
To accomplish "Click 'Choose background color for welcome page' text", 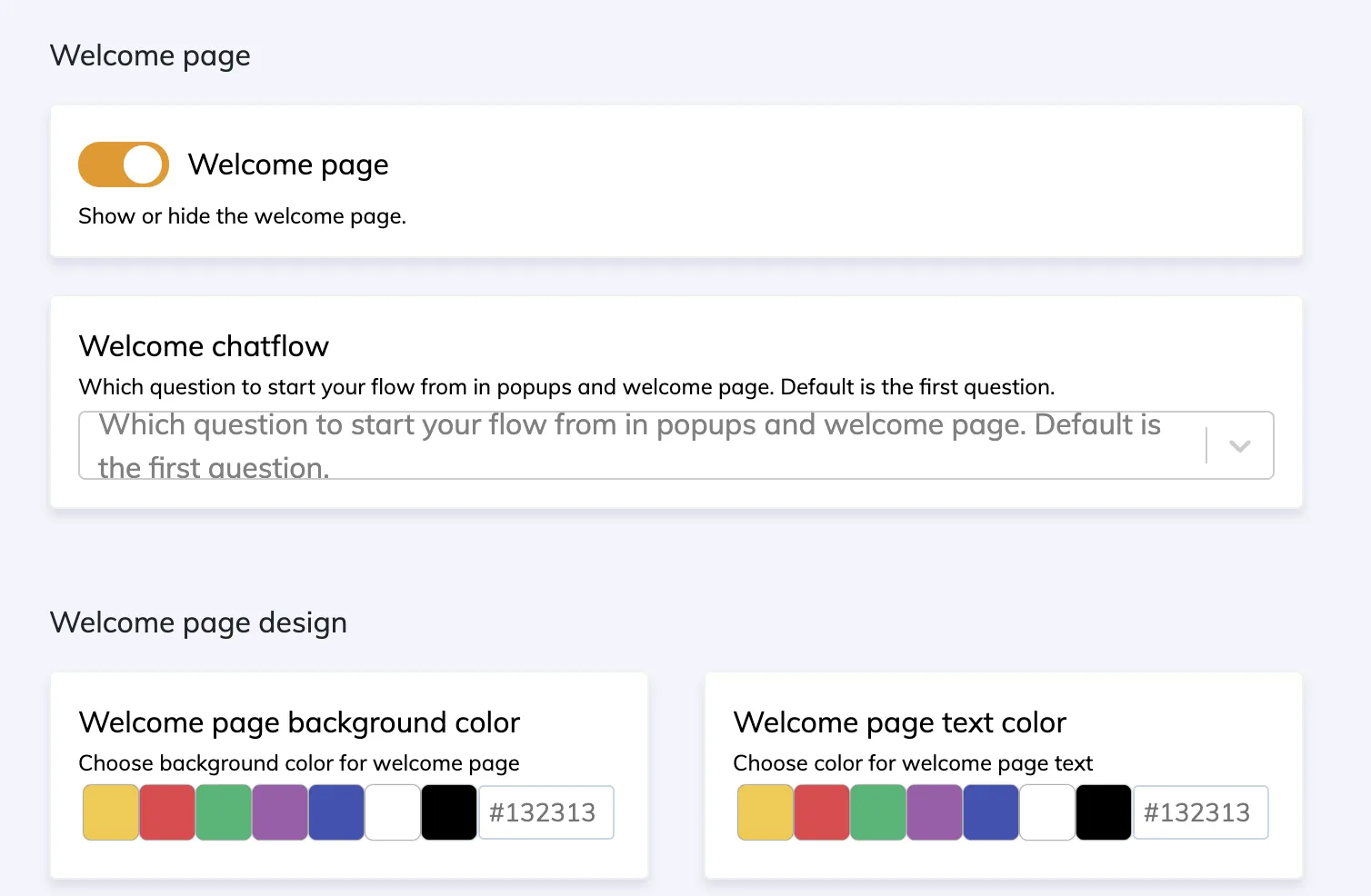I will 299,763.
